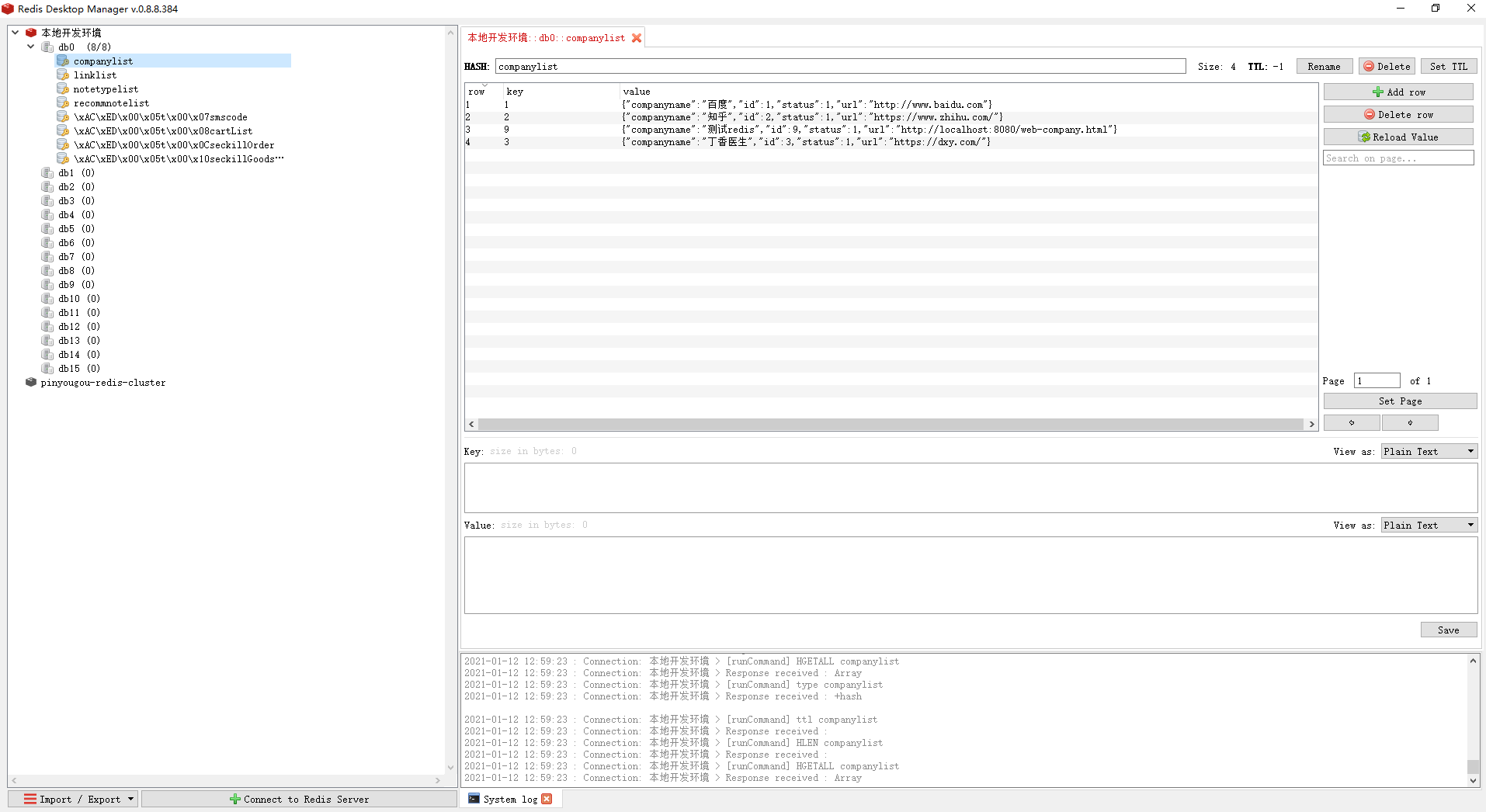Viewport: 1486px width, 812px height.
Task: Collapse the db0 database node
Action: pyautogui.click(x=31, y=47)
